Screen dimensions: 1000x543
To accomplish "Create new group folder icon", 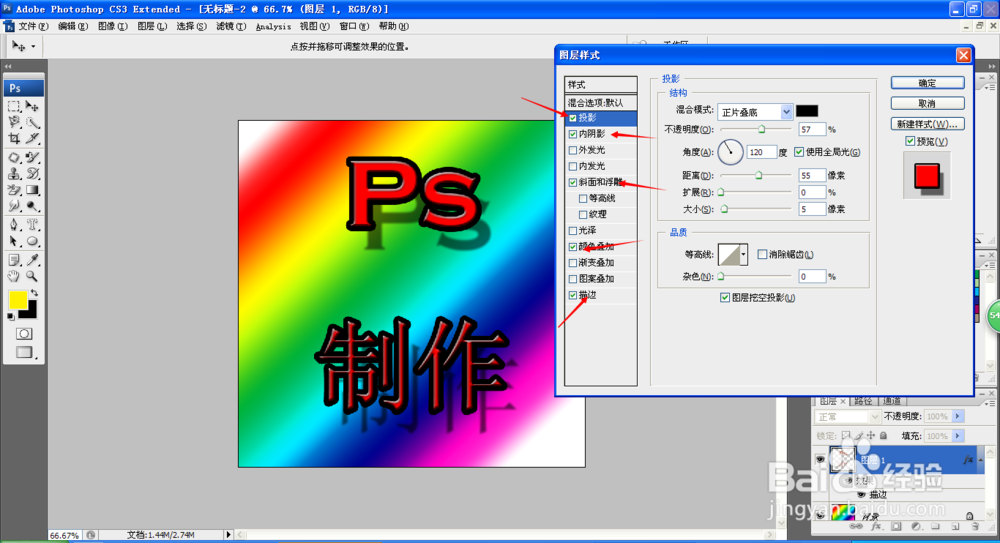I will click(x=935, y=527).
